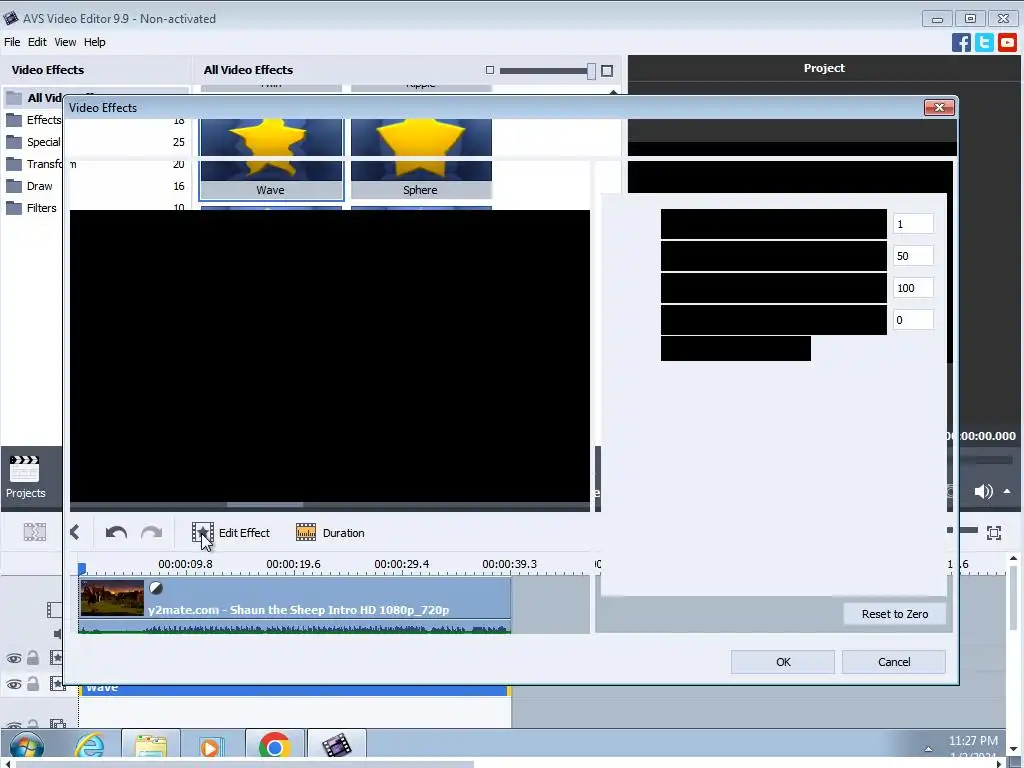Toggle visibility of the first effects track
Screen dimensions: 1024x768
(14, 658)
